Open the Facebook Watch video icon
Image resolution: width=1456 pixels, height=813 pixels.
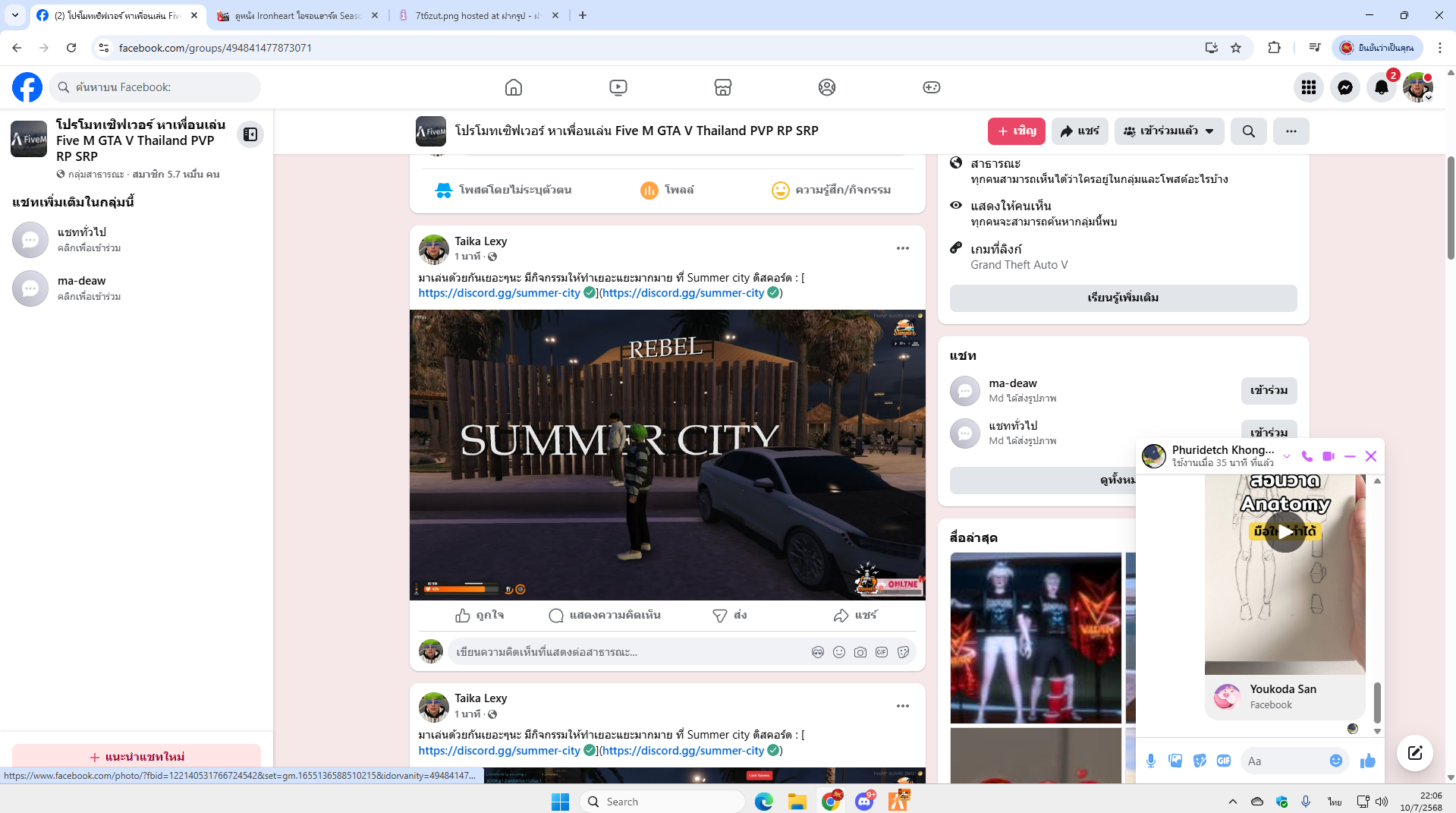(618, 87)
